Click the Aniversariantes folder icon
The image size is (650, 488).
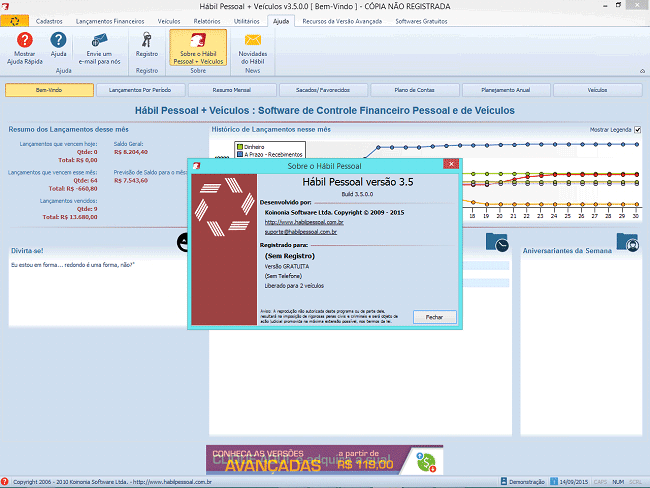(x=627, y=242)
